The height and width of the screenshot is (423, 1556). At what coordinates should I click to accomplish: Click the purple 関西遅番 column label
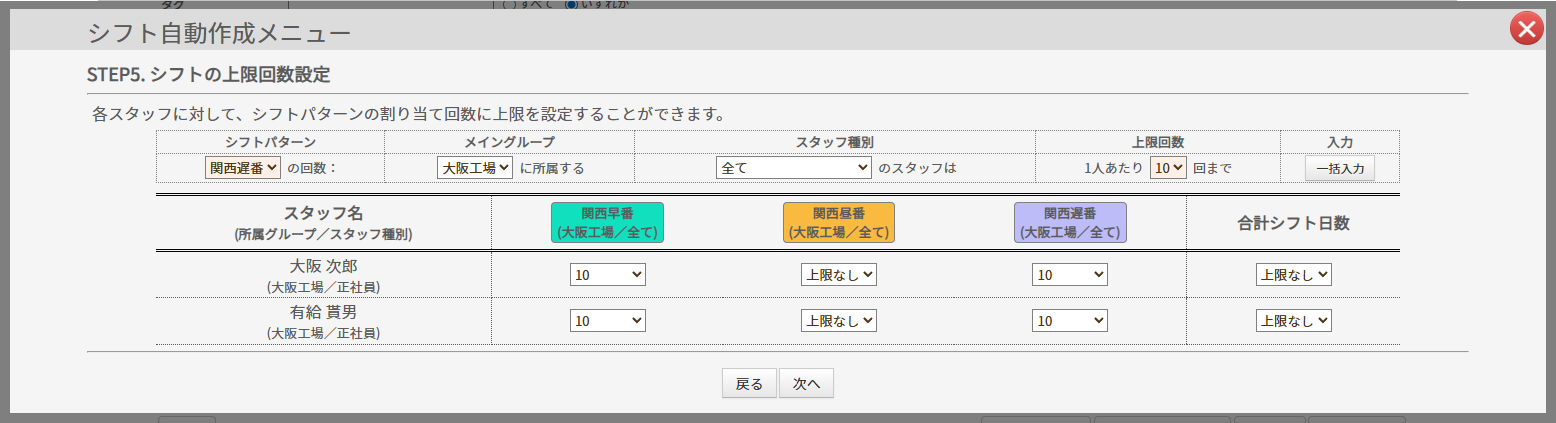tap(1070, 223)
